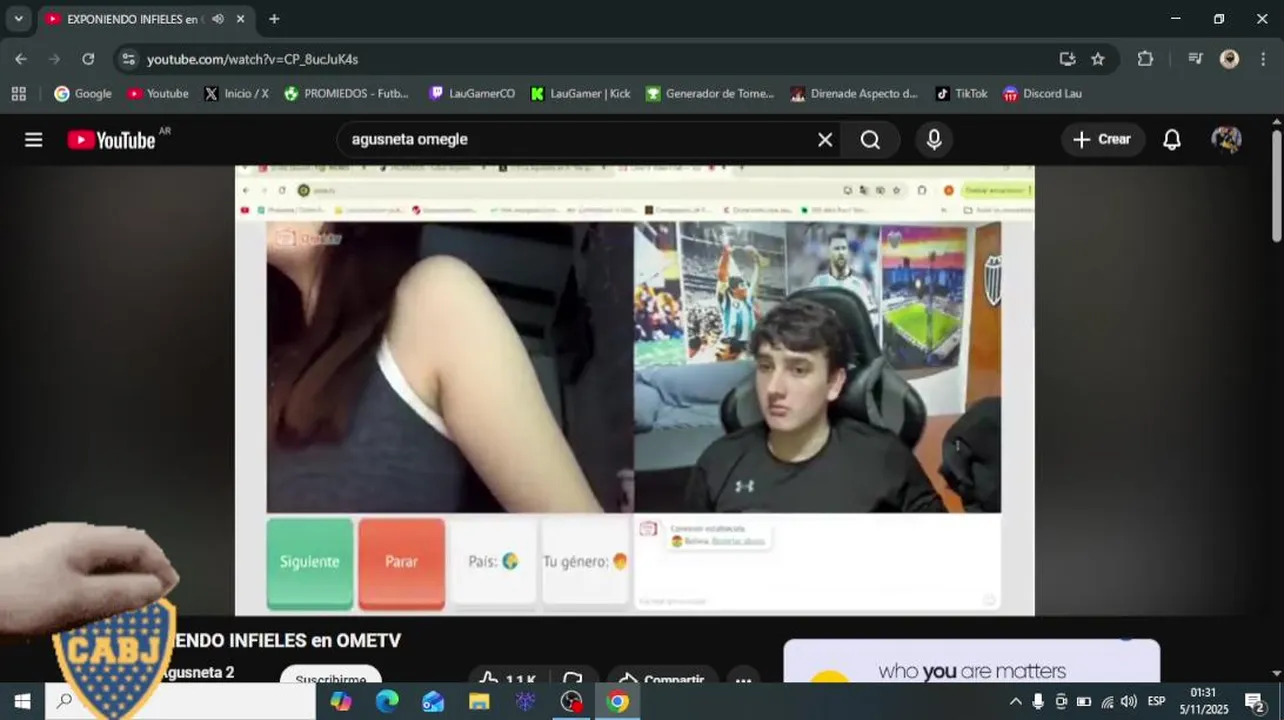Image resolution: width=1284 pixels, height=720 pixels.
Task: Click the Windows taskbar search box
Action: click(180, 701)
